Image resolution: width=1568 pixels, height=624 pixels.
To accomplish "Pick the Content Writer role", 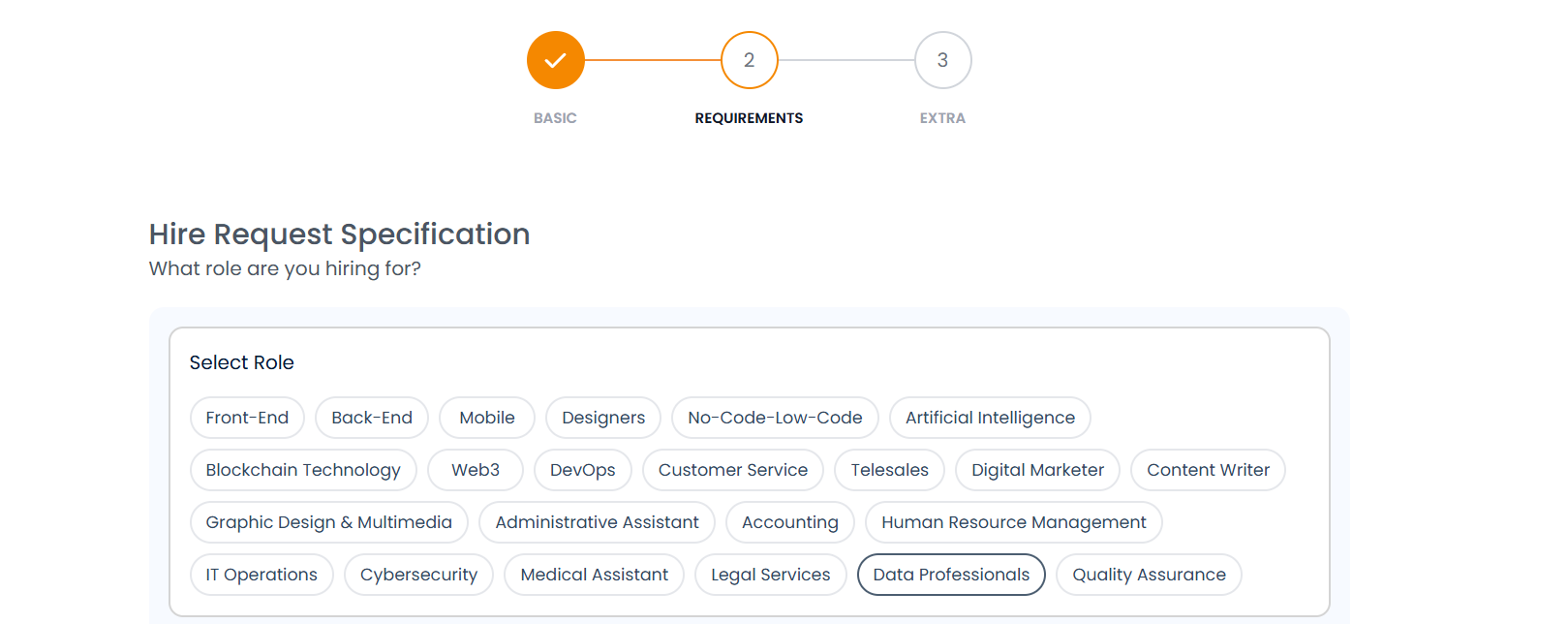I will pos(1208,470).
